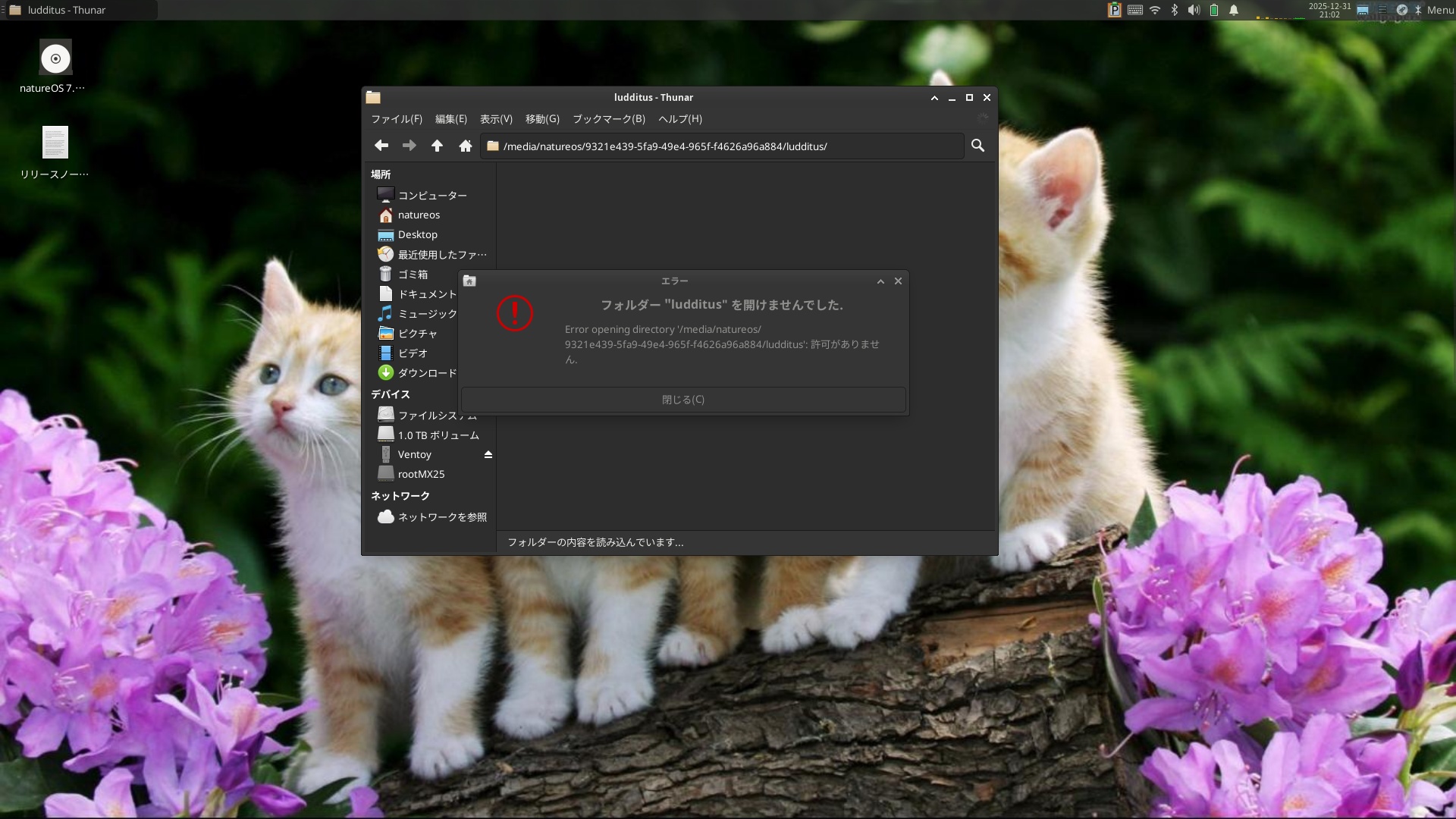Select 1.0 TB ボリューム device
Image resolution: width=1456 pixels, height=819 pixels.
(x=438, y=435)
